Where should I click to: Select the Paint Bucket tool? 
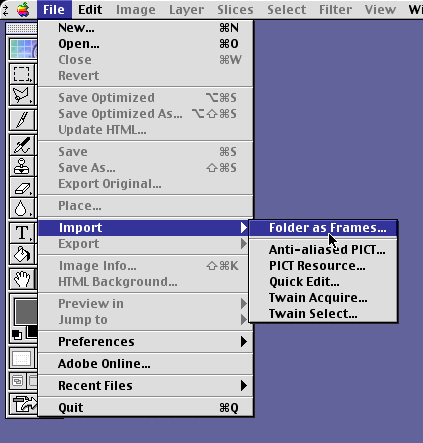click(22, 254)
